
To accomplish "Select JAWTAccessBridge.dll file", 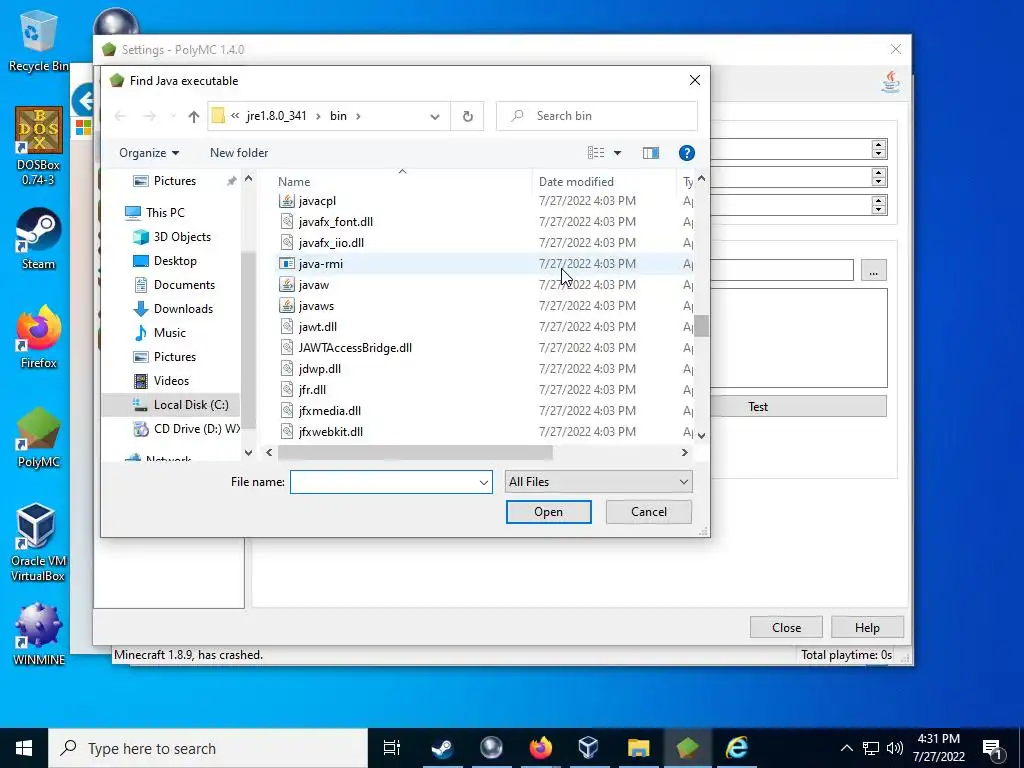I will point(355,347).
